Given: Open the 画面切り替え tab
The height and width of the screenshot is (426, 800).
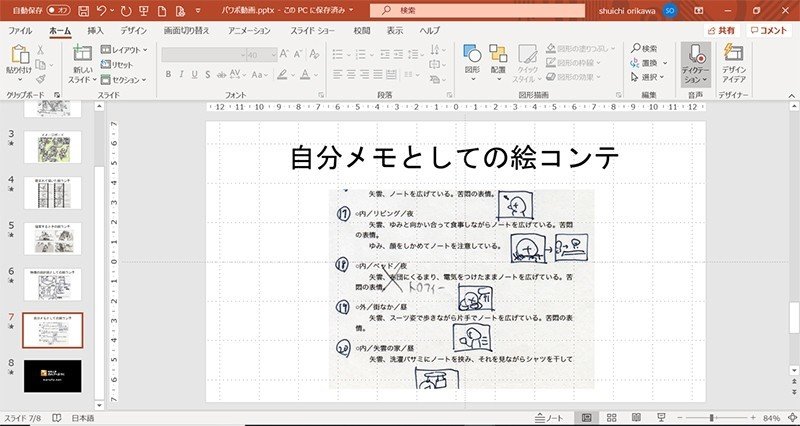Looking at the screenshot, I should (x=186, y=31).
